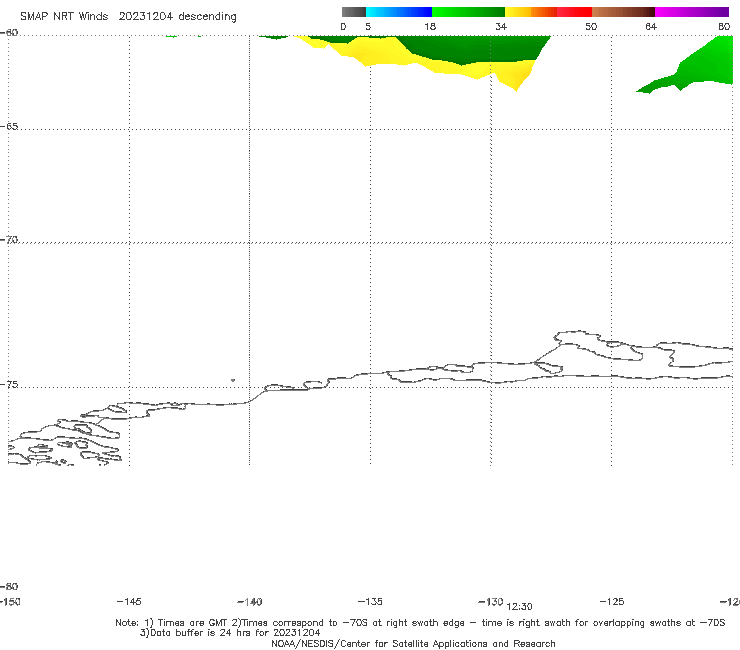Click the longitude label "-125"
This screenshot has height=650, width=740.
tap(612, 601)
